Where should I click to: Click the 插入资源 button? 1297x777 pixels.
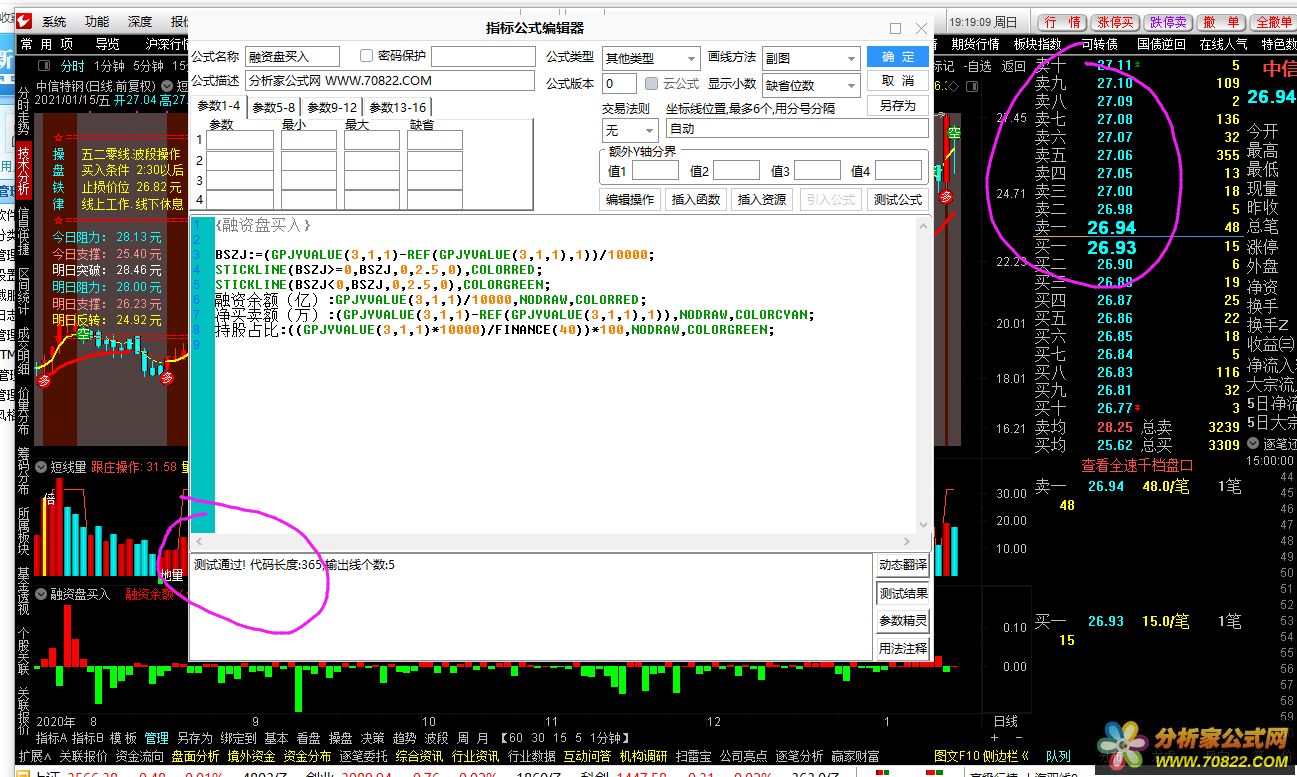(x=762, y=200)
